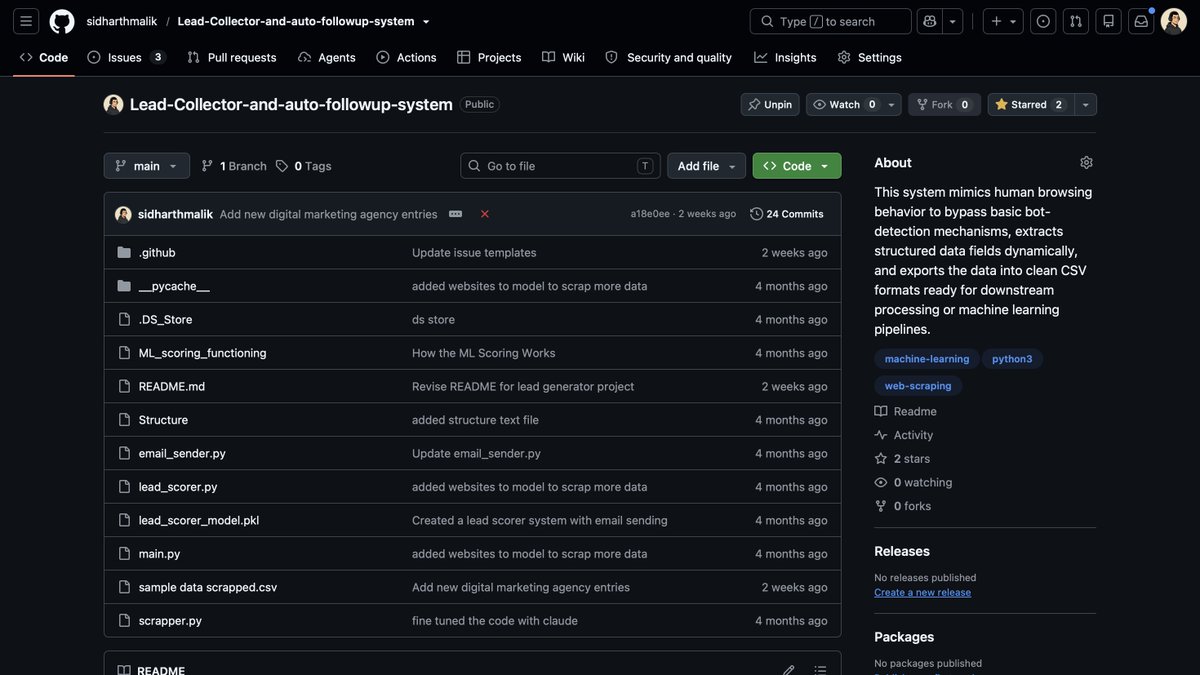The width and height of the screenshot is (1200, 675).
Task: Click the Go to file search field
Action: click(560, 166)
